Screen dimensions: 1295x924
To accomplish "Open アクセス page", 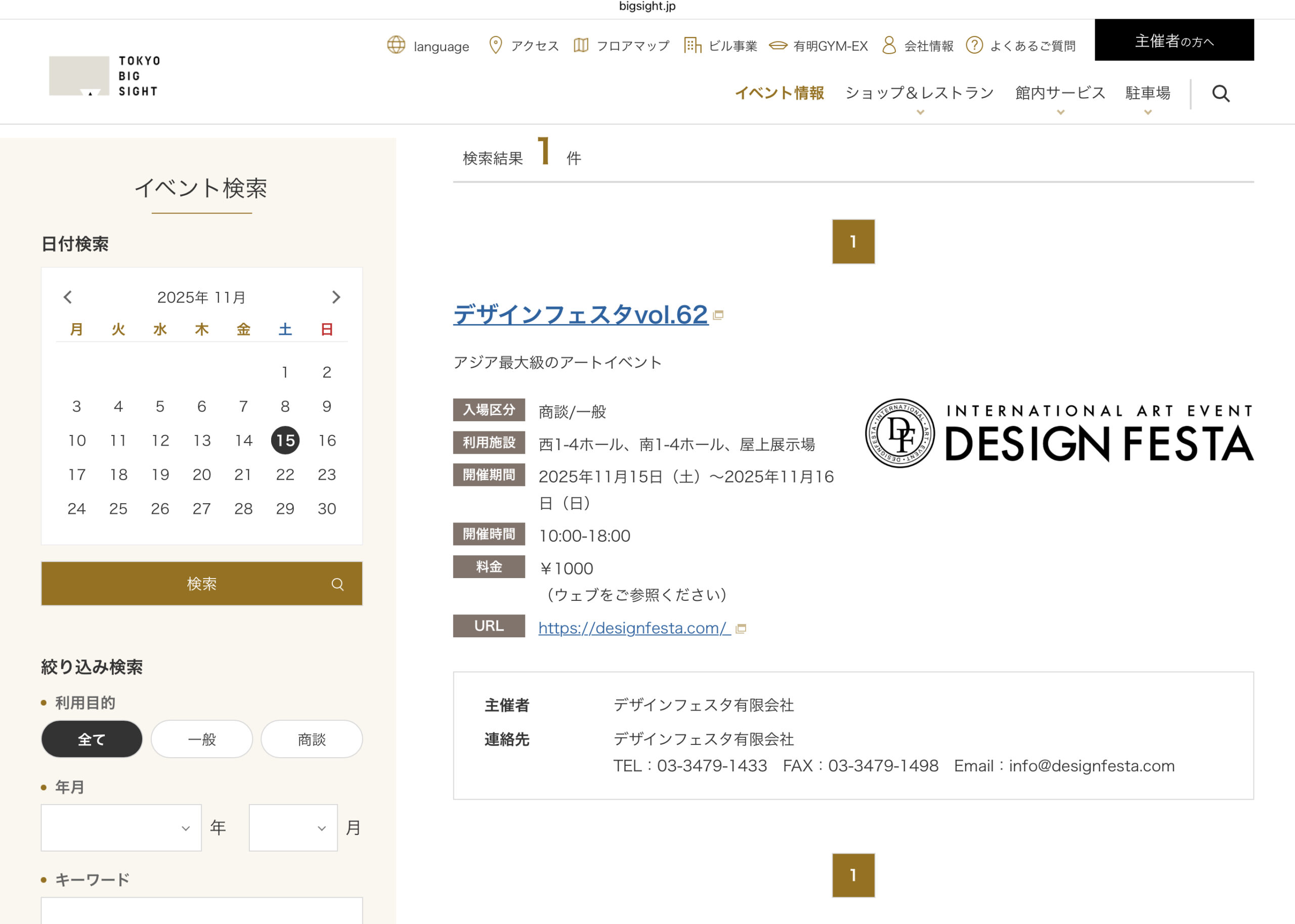I will (535, 46).
